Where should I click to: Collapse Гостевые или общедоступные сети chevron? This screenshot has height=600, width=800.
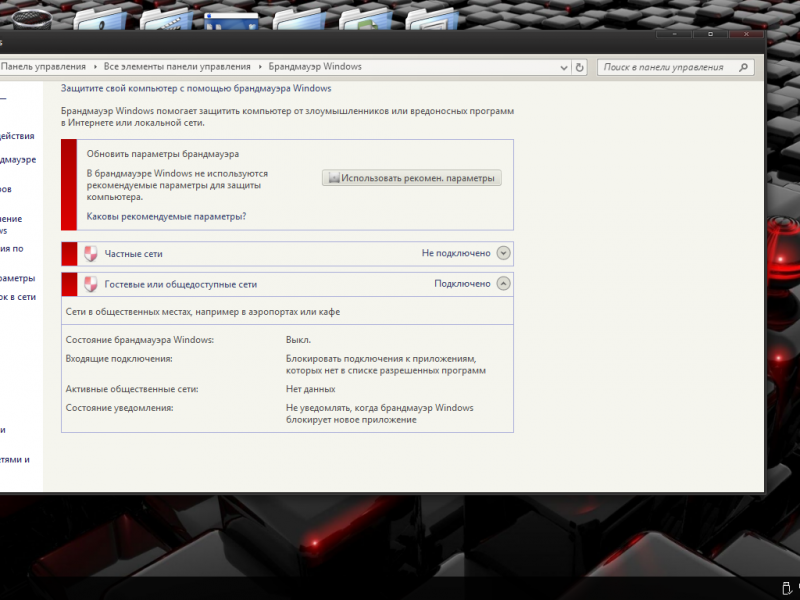click(x=503, y=283)
